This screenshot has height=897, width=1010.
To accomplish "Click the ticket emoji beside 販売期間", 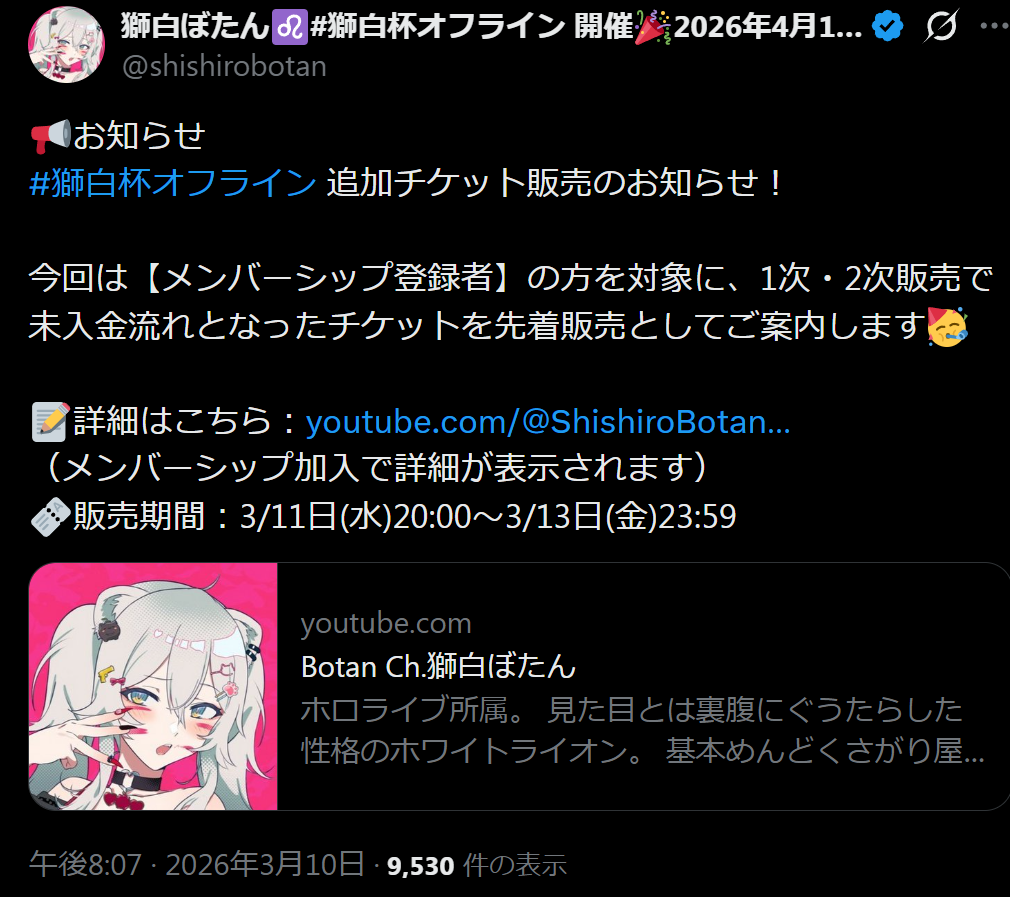I will click(x=50, y=517).
